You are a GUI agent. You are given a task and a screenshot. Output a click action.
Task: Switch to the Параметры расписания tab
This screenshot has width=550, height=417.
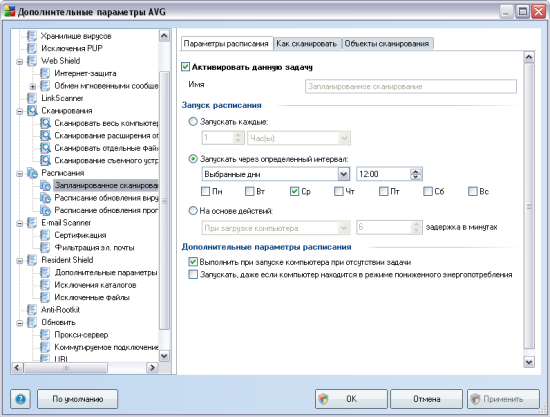tap(226, 43)
